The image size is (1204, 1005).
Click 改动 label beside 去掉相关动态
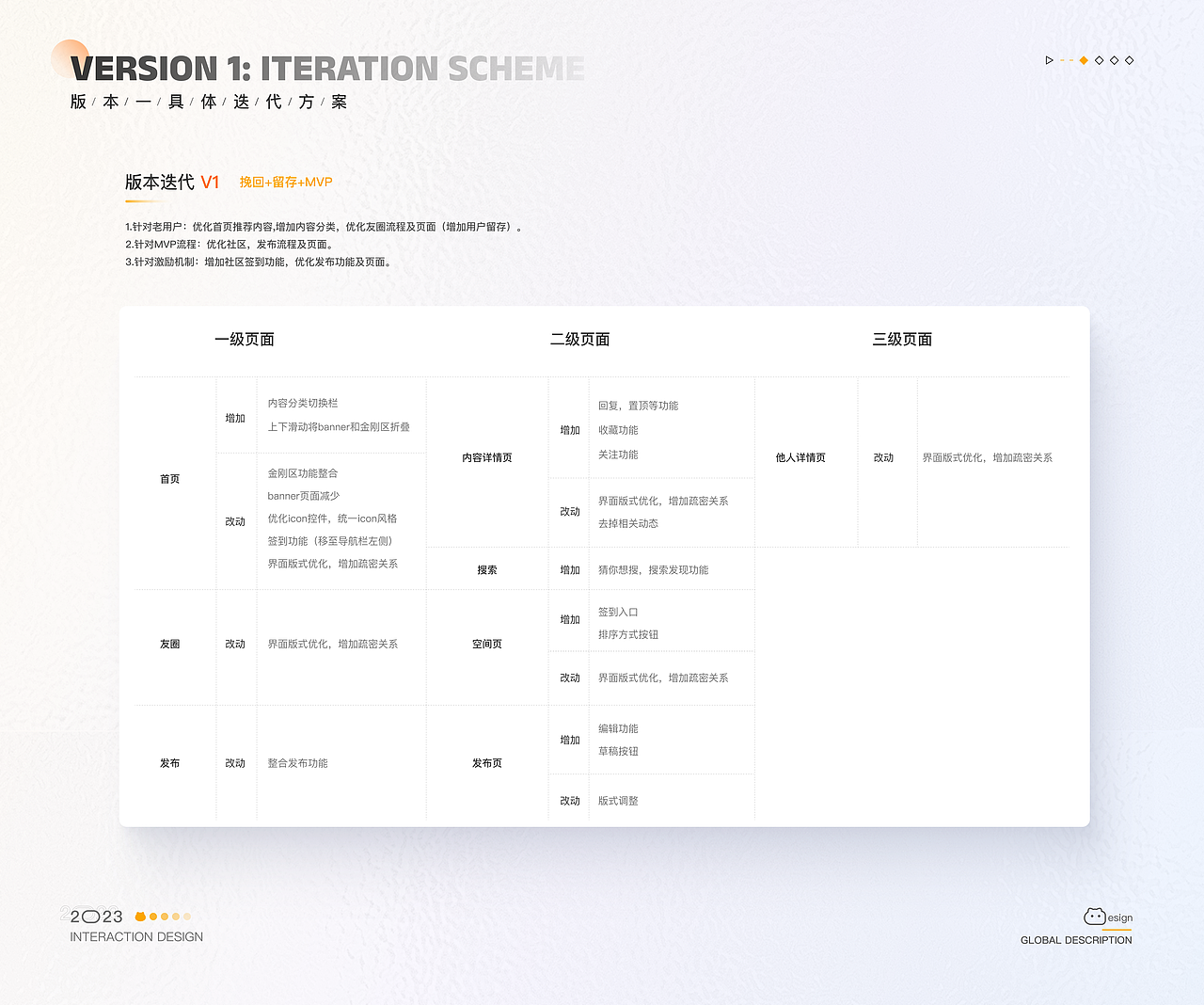(570, 512)
